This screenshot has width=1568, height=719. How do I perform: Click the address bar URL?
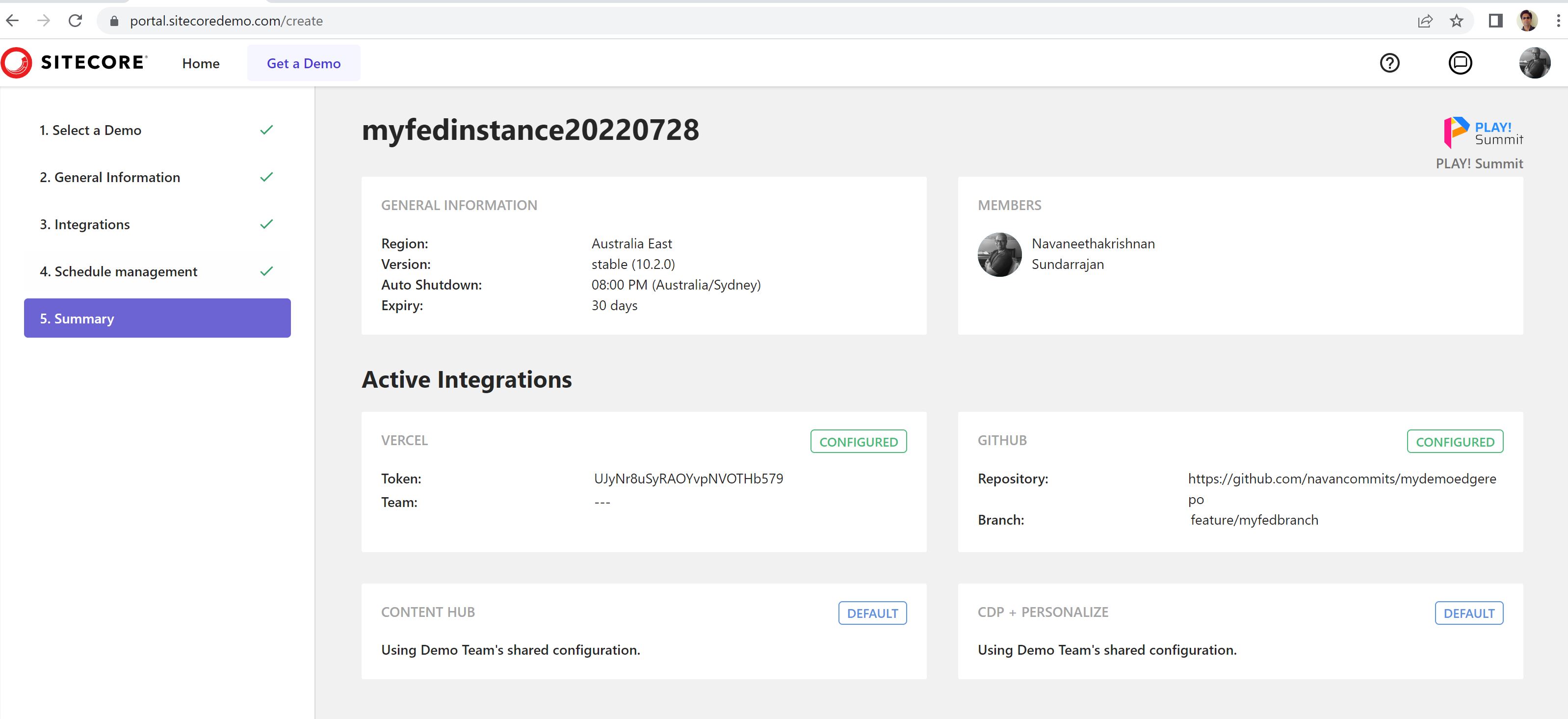pos(227,21)
